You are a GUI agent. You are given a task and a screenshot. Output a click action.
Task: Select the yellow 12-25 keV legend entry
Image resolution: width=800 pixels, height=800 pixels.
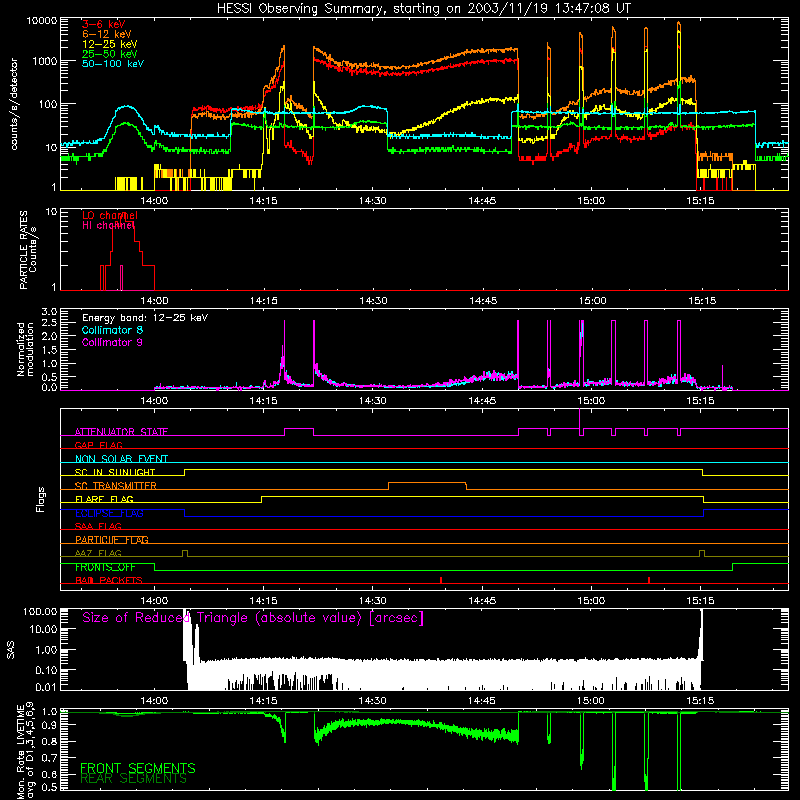pyautogui.click(x=109, y=44)
